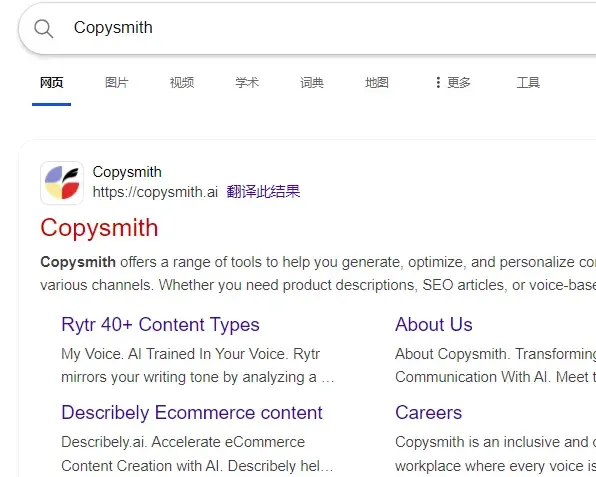The image size is (596, 477).
Task: Click the bold Copysmith description snippet
Action: point(78,262)
